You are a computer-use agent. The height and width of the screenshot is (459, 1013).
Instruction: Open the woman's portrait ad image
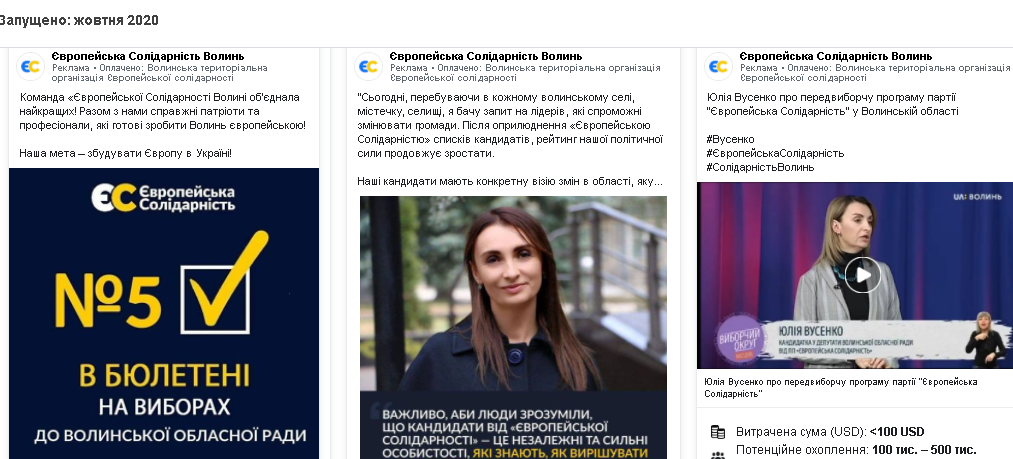coord(513,328)
